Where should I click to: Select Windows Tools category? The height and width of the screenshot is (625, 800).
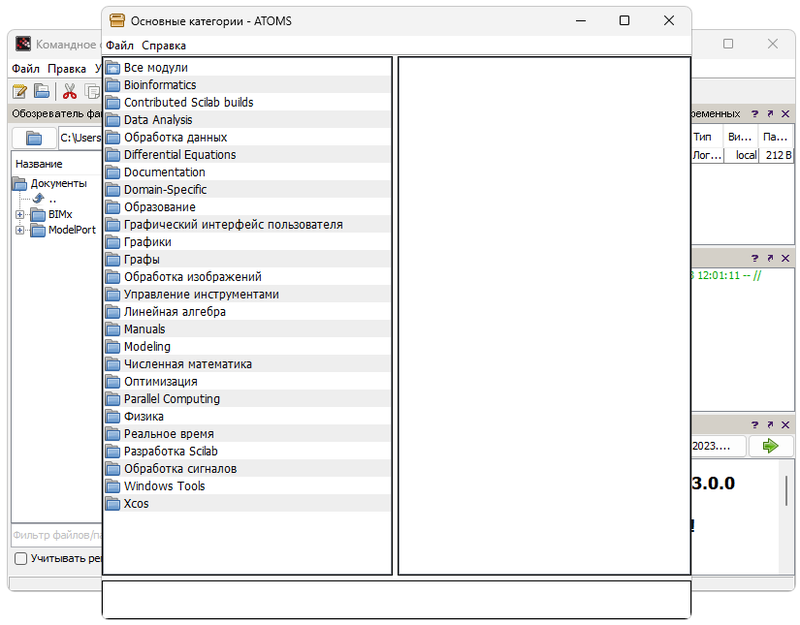pos(247,486)
